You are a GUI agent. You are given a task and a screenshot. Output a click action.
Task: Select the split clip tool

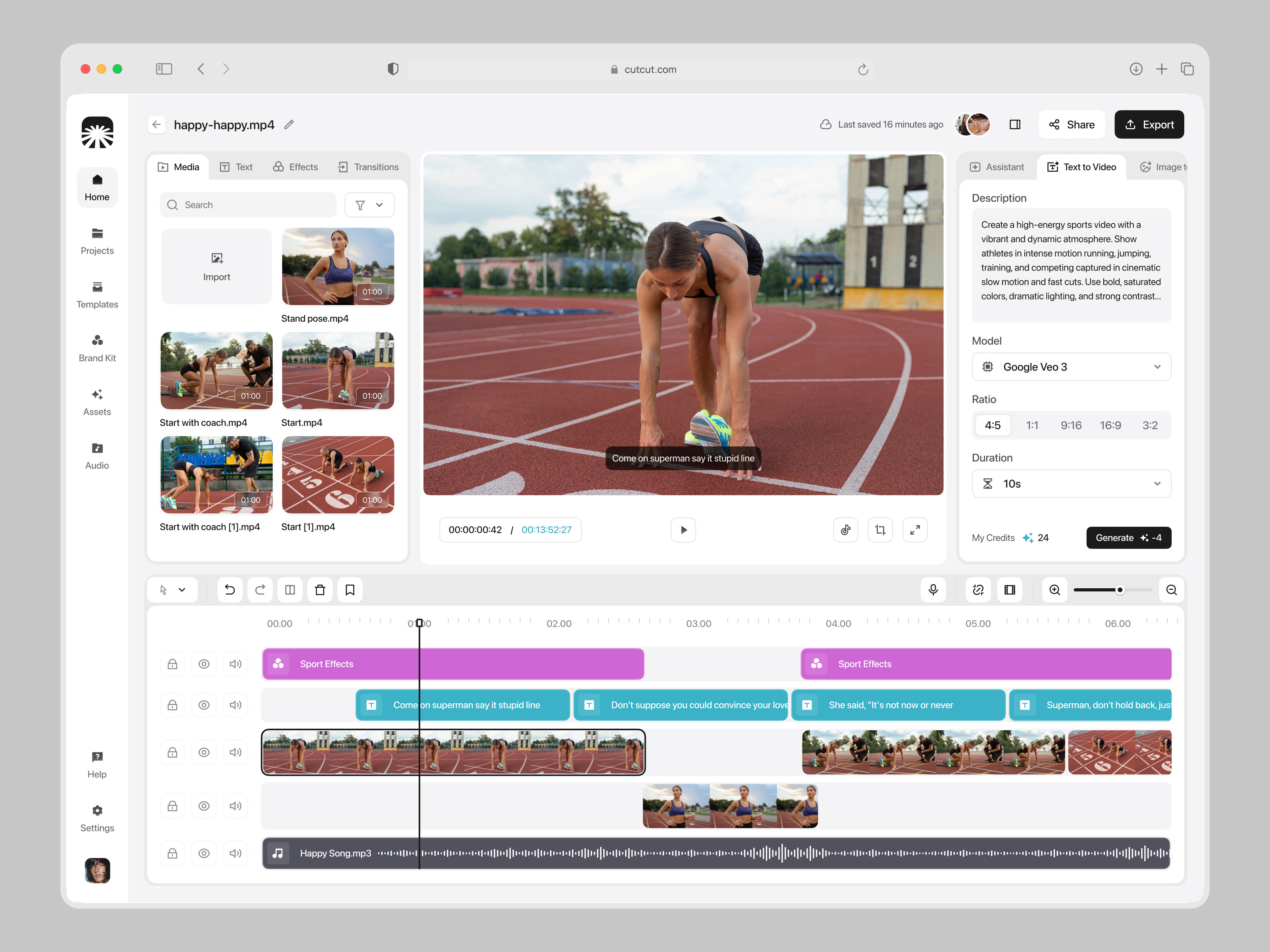[290, 589]
